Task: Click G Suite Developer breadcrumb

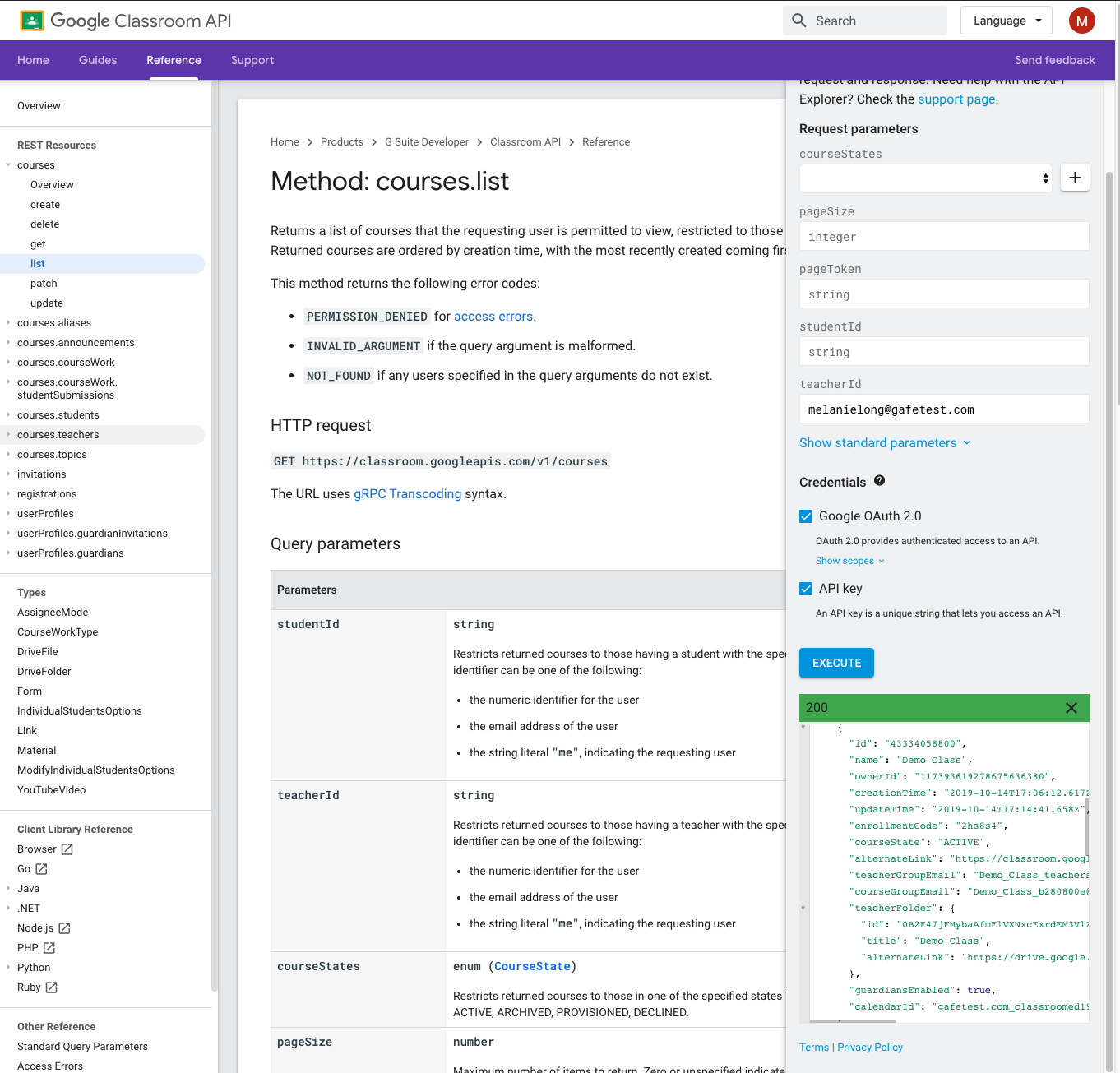Action: pyautogui.click(x=427, y=142)
